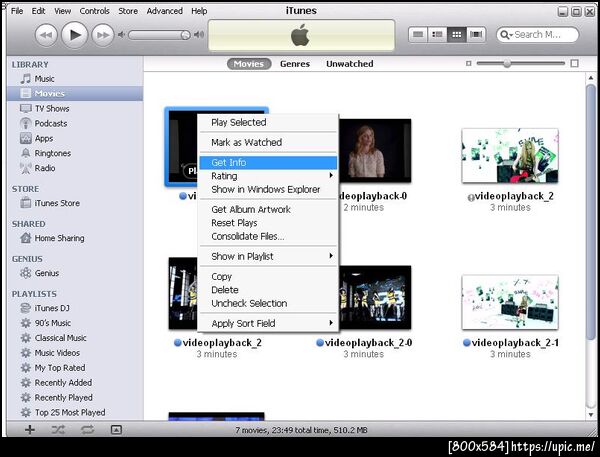The width and height of the screenshot is (600, 457).
Task: Open the View menu
Action: 62,11
